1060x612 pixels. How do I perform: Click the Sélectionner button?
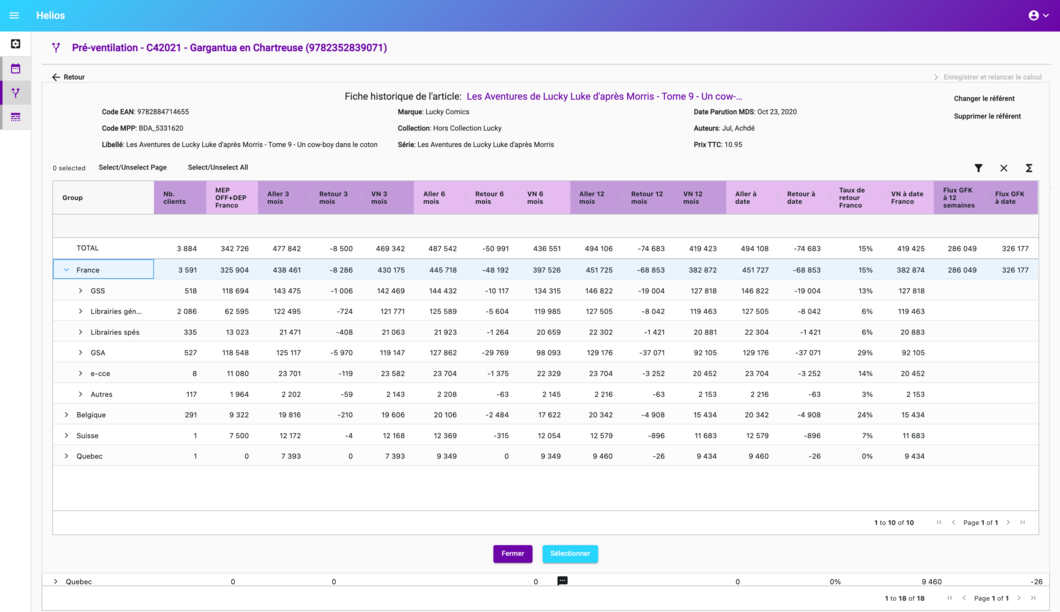(x=570, y=554)
